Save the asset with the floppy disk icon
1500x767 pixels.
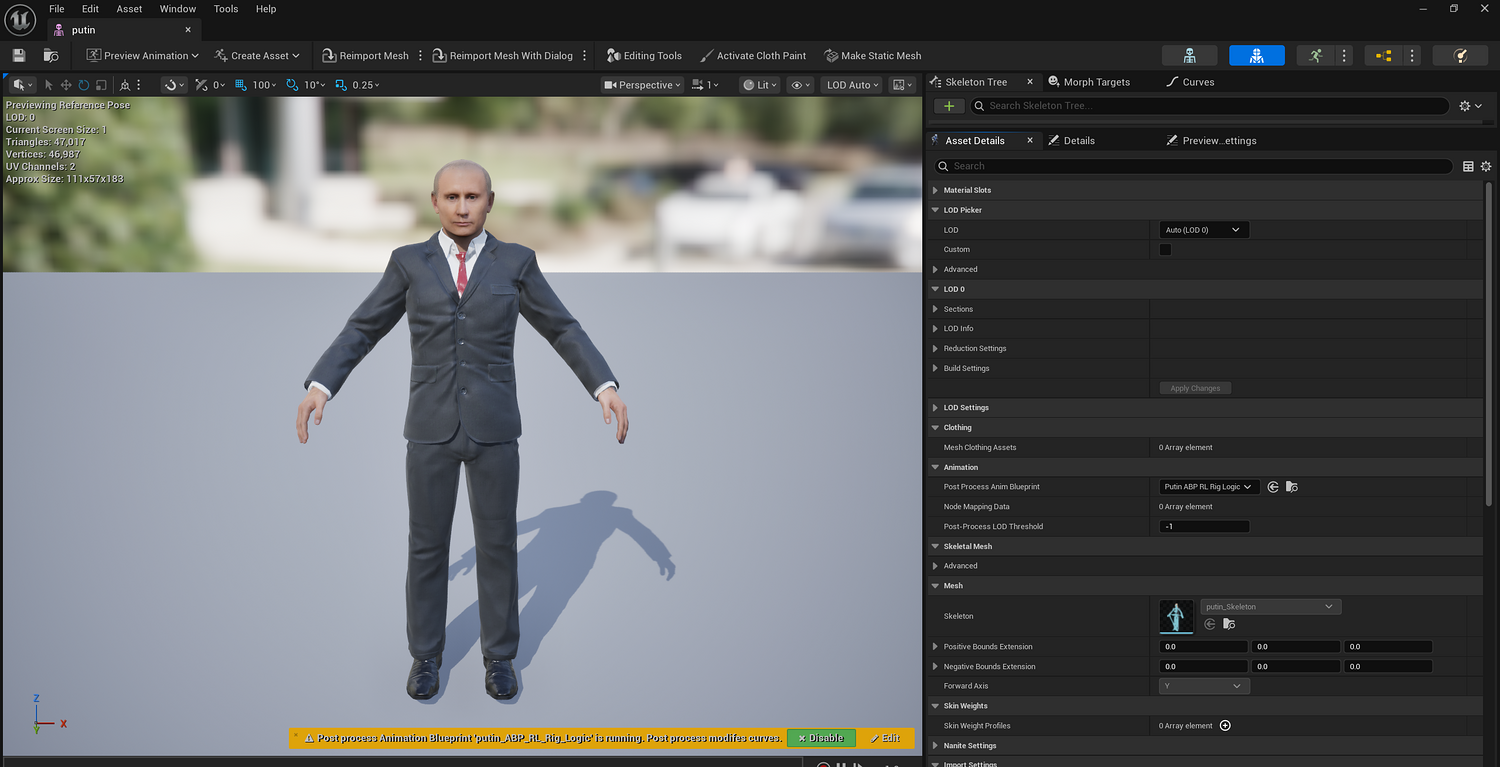tap(19, 56)
